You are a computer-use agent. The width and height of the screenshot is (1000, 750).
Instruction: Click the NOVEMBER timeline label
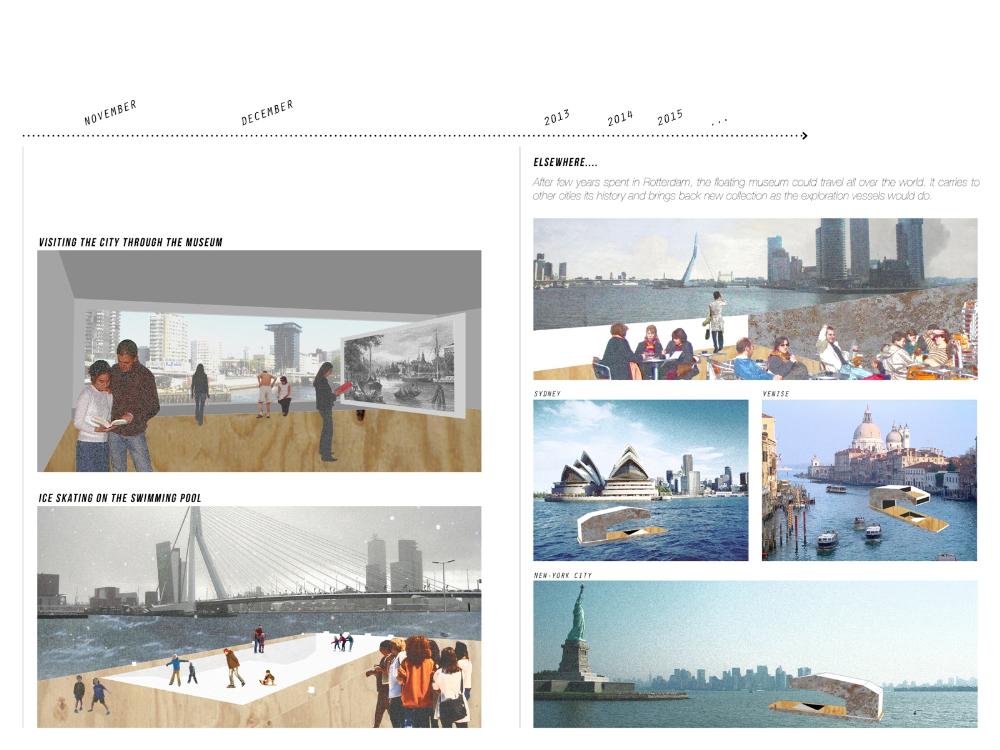pos(110,112)
